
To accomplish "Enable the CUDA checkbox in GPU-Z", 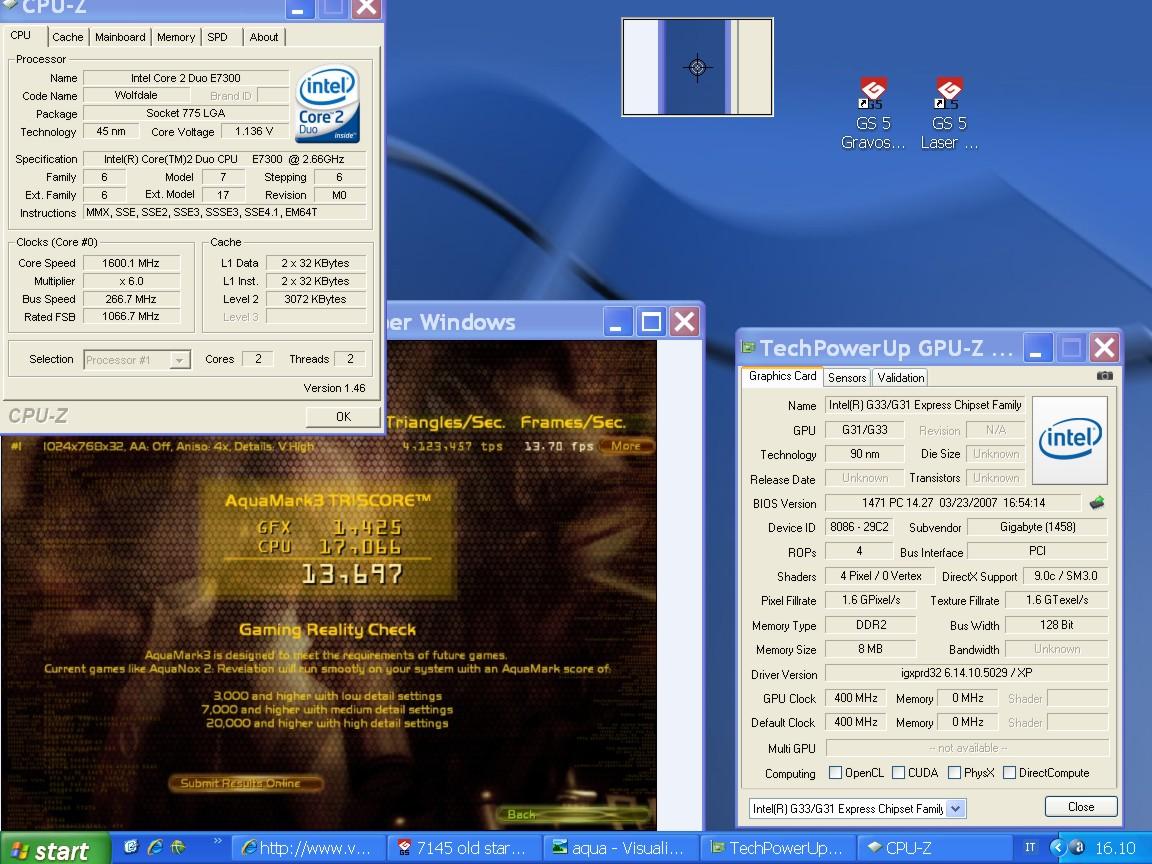I will pyautogui.click(x=899, y=773).
